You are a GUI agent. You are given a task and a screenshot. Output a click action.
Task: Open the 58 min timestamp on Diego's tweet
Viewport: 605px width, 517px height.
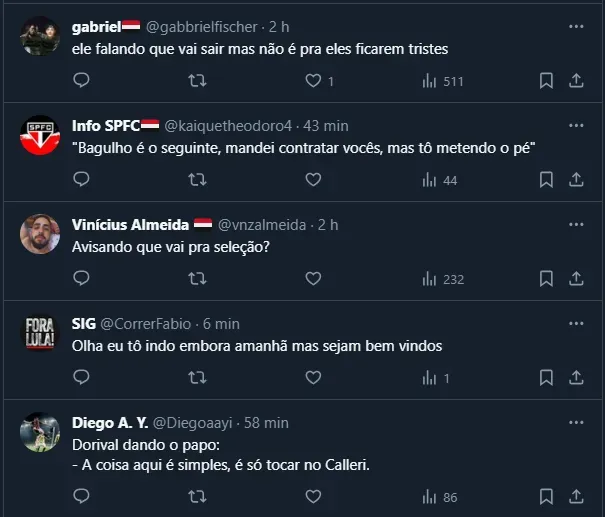[266, 423]
